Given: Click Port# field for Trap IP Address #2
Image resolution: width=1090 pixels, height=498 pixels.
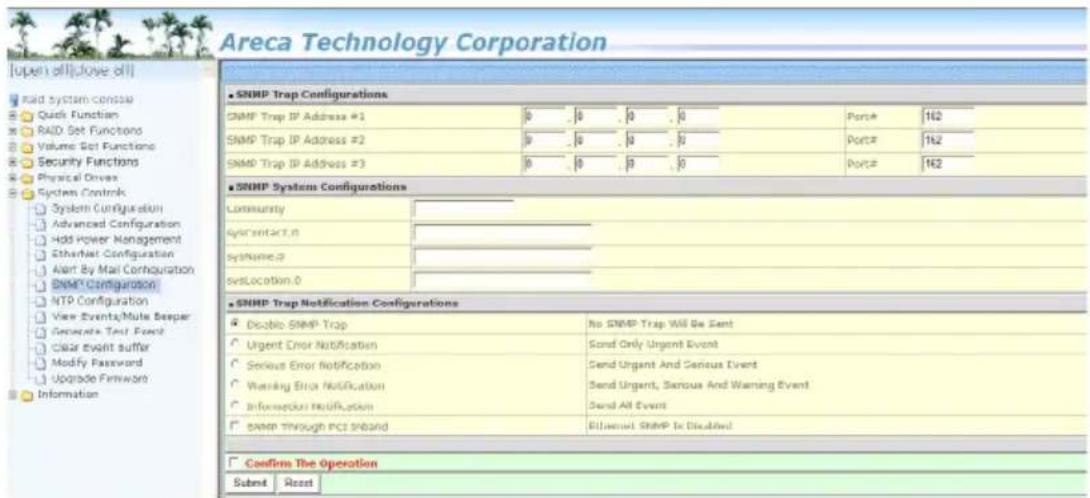Looking at the screenshot, I should pyautogui.click(x=947, y=140).
